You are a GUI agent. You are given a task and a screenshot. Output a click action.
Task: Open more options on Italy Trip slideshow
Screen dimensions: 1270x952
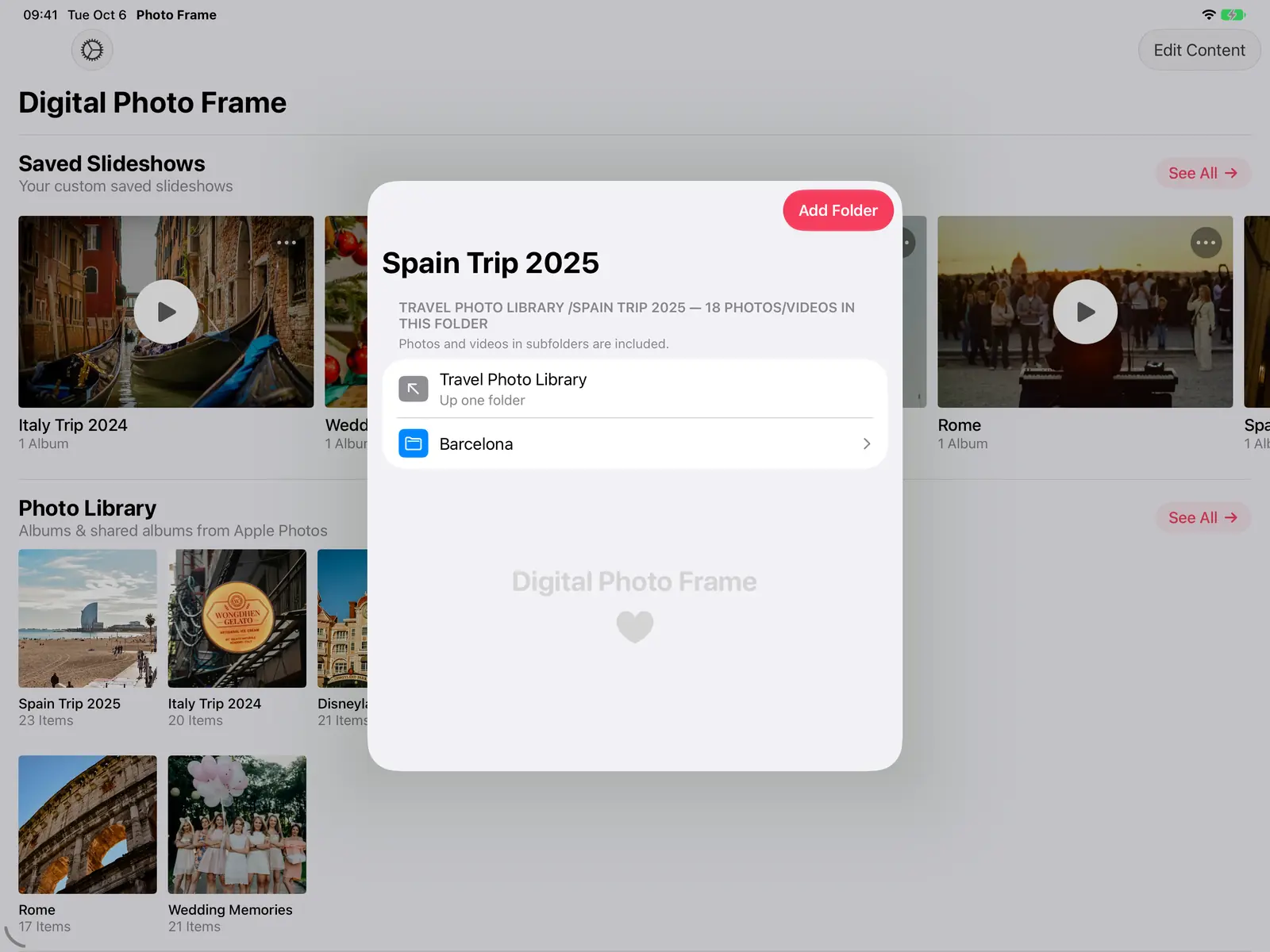287,243
